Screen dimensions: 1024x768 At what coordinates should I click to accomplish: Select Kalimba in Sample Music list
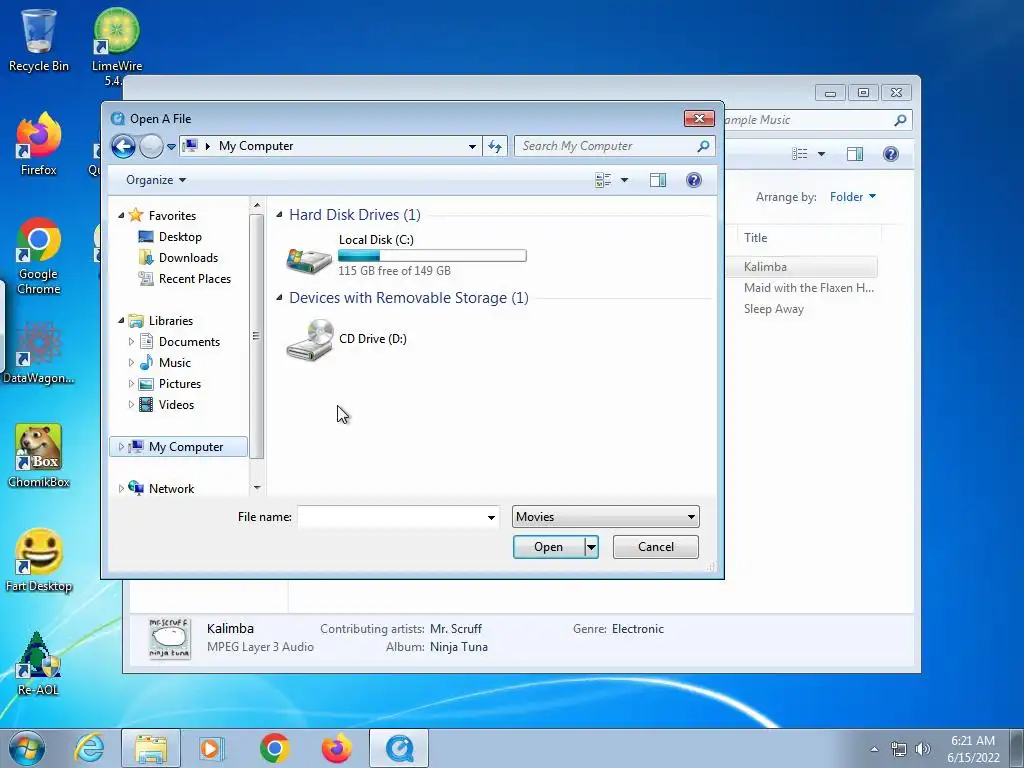coord(765,266)
